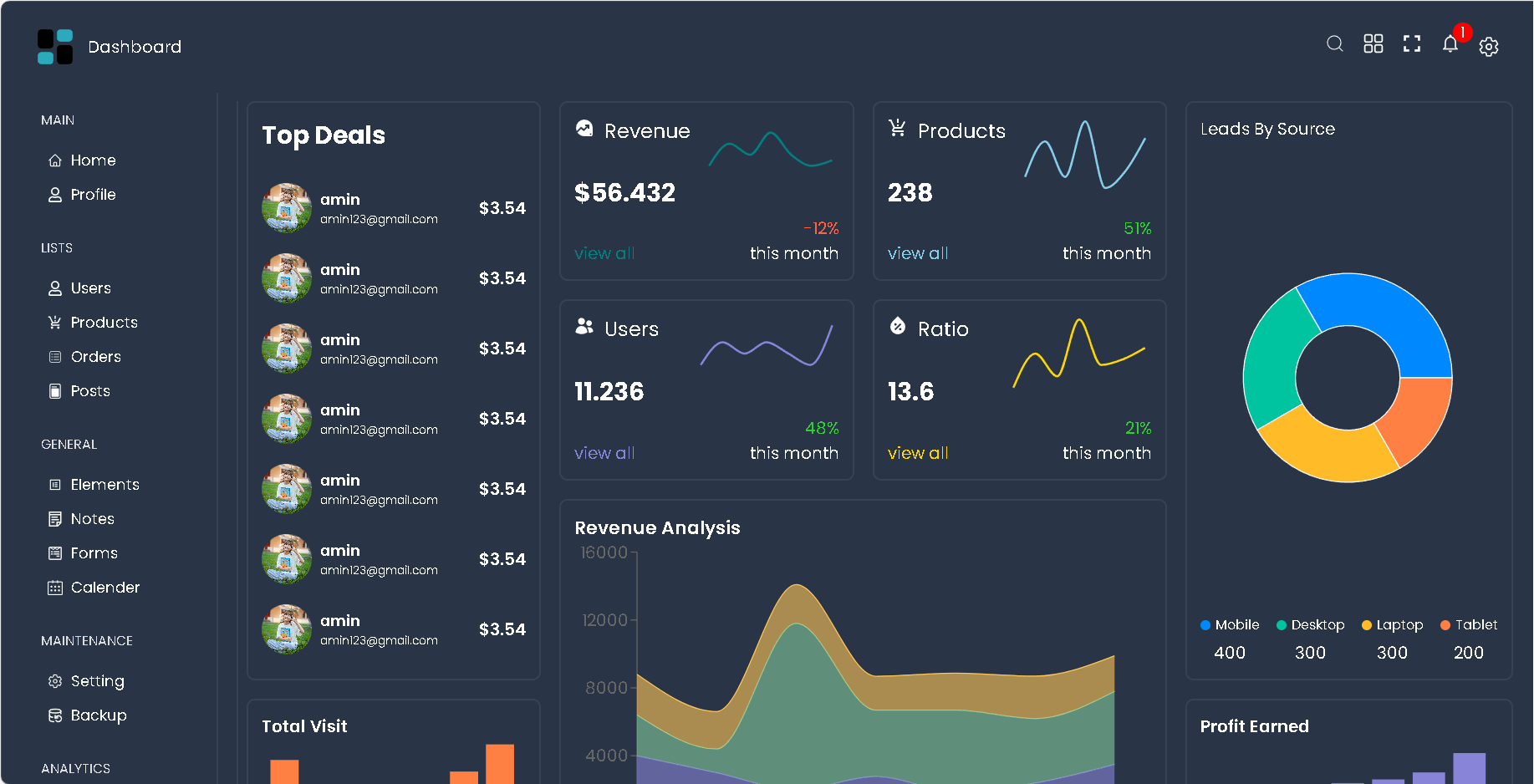
Task: Click the apps grid icon near search
Action: (1373, 43)
